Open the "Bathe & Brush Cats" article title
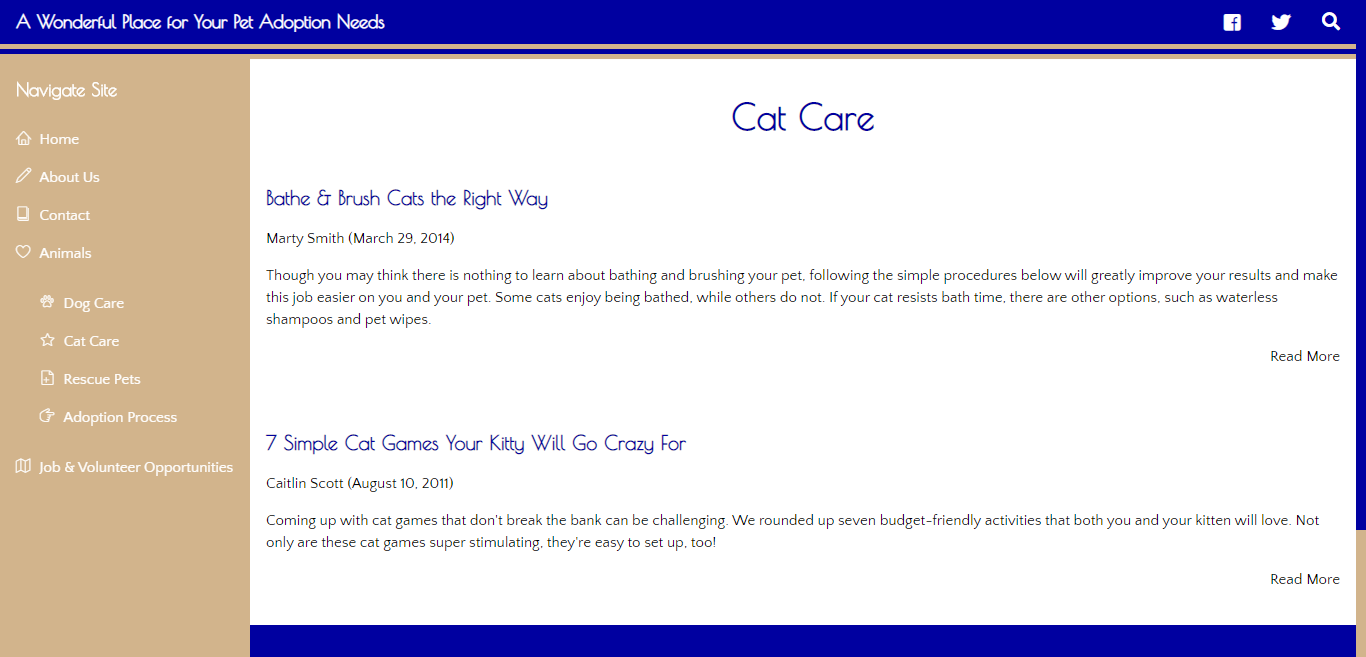 (x=407, y=198)
